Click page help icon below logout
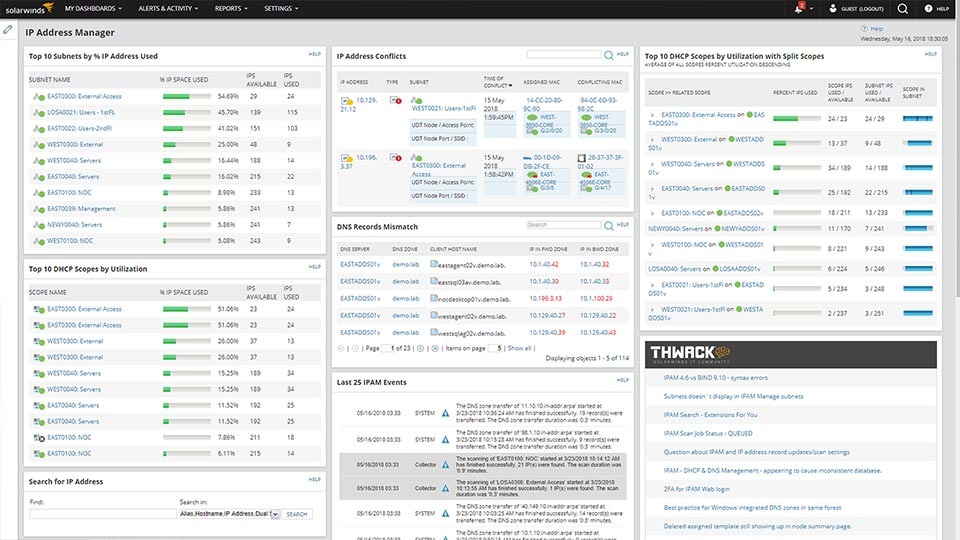Viewport: 960px width, 540px height. coord(864,29)
